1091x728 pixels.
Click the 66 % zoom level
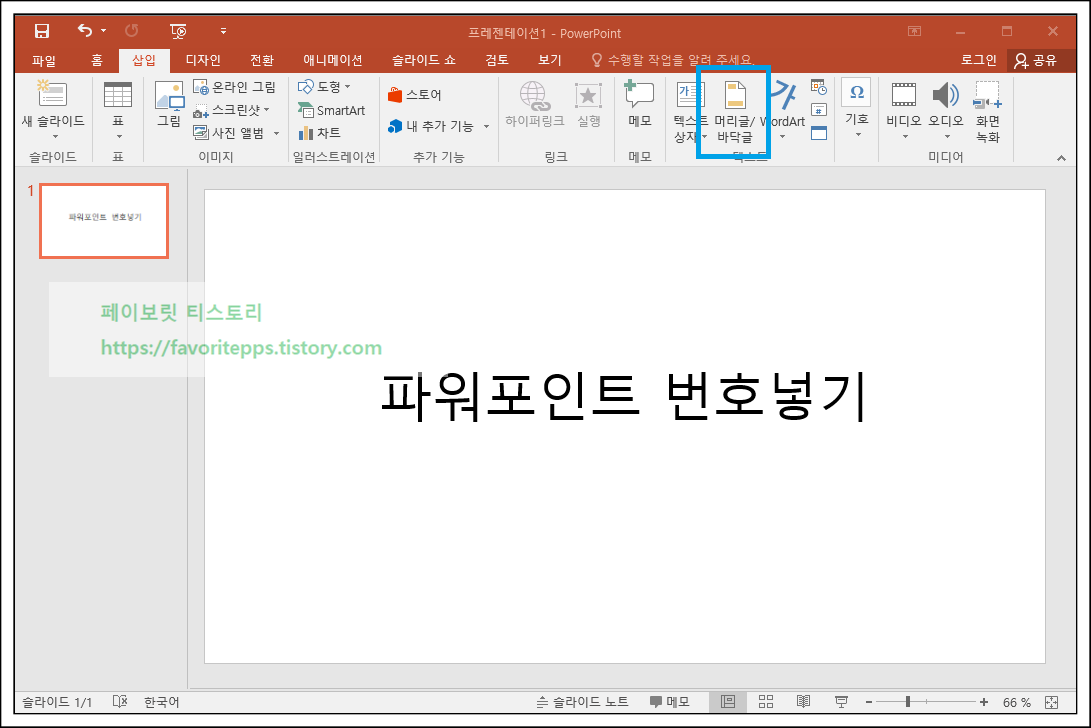tap(1017, 703)
